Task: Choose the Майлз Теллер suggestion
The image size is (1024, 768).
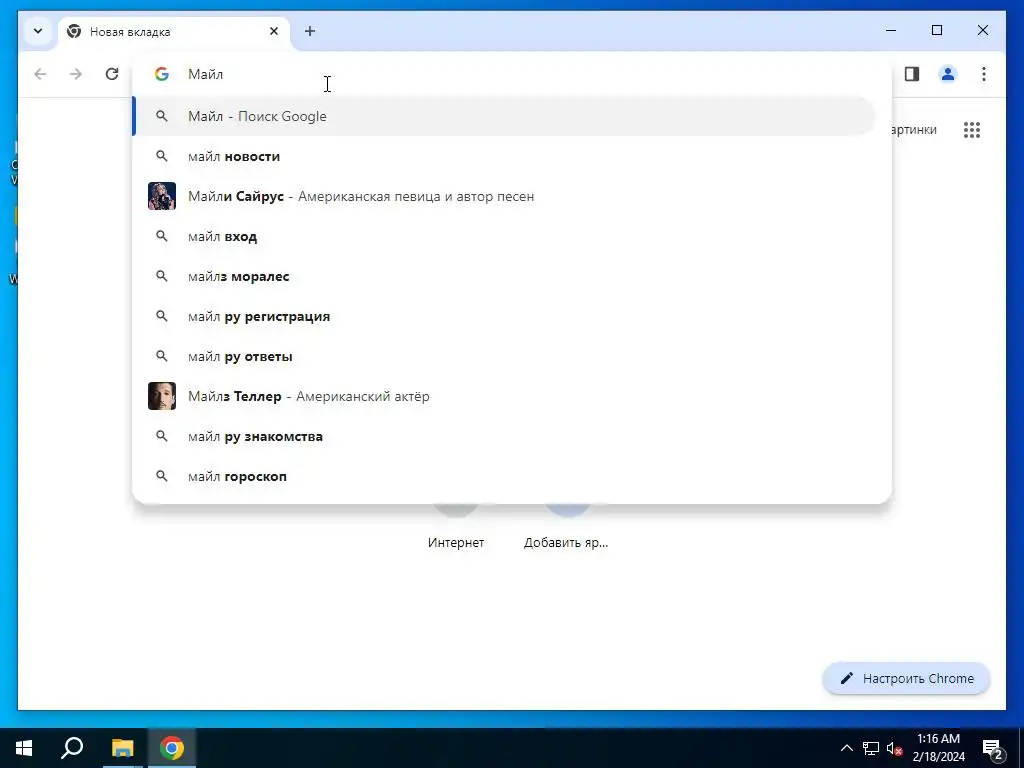Action: 504,396
